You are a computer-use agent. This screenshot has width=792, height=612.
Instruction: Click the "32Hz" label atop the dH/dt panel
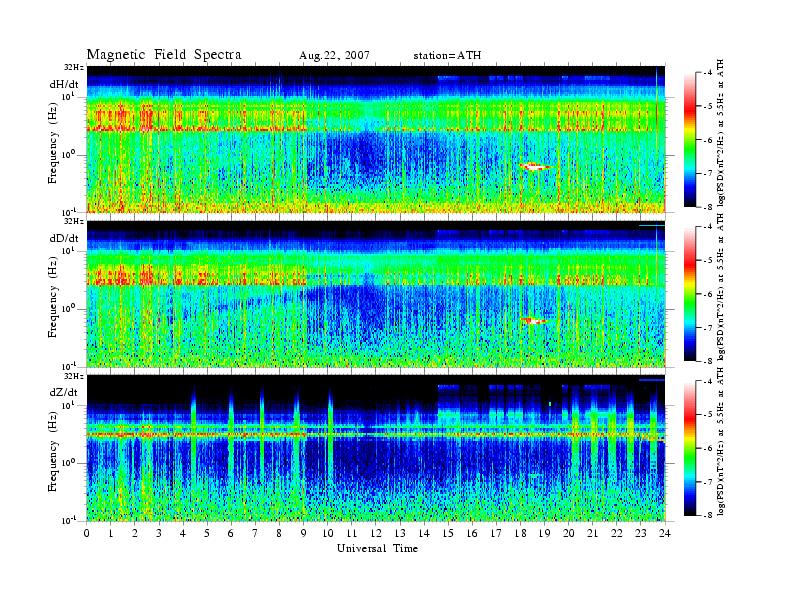(74, 68)
